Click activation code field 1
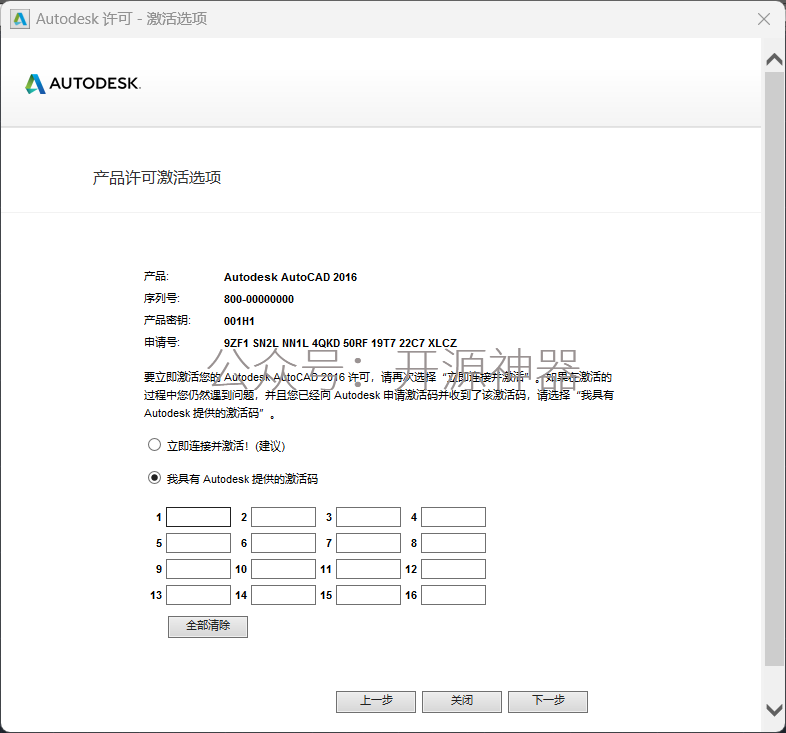786x733 pixels. 199,517
